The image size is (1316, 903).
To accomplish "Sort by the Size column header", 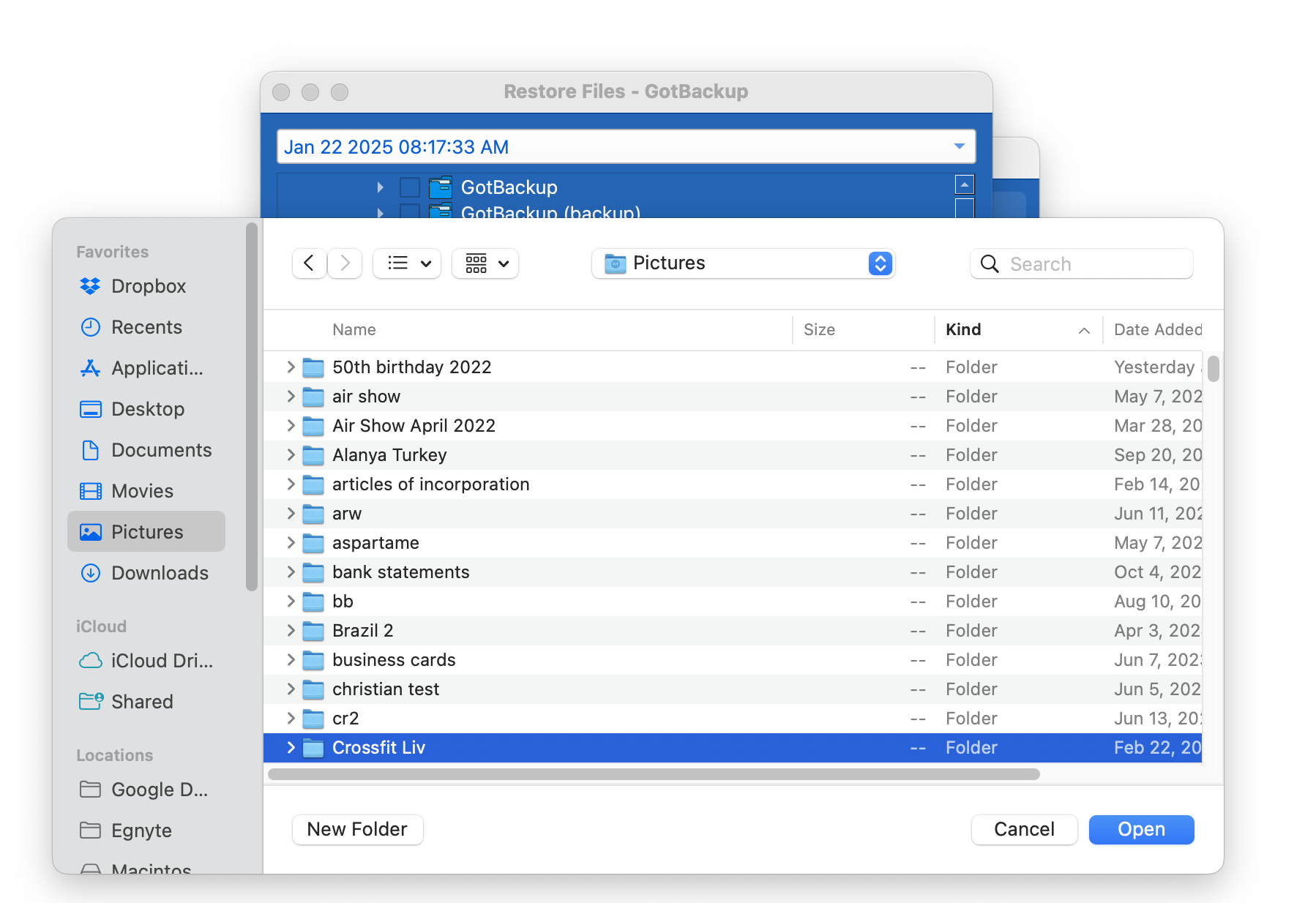I will [x=819, y=330].
